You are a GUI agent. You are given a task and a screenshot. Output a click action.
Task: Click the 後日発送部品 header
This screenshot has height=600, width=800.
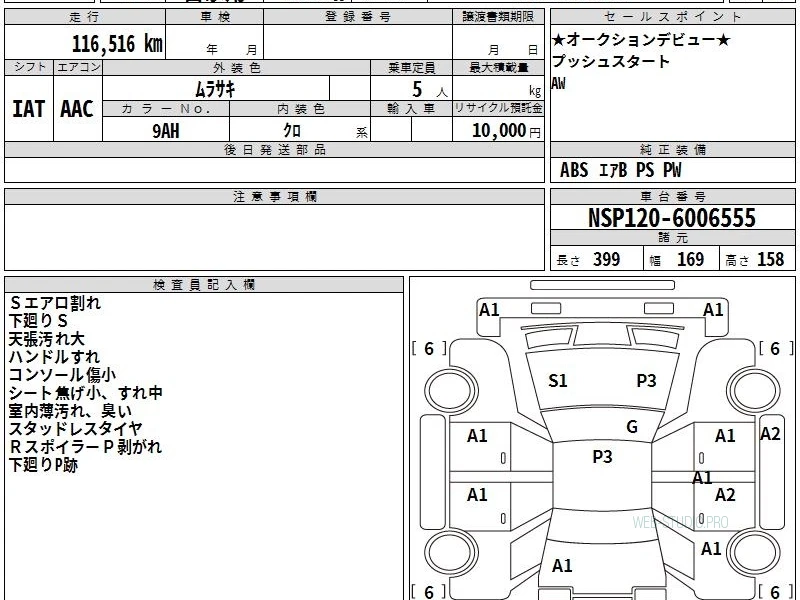pyautogui.click(x=274, y=149)
